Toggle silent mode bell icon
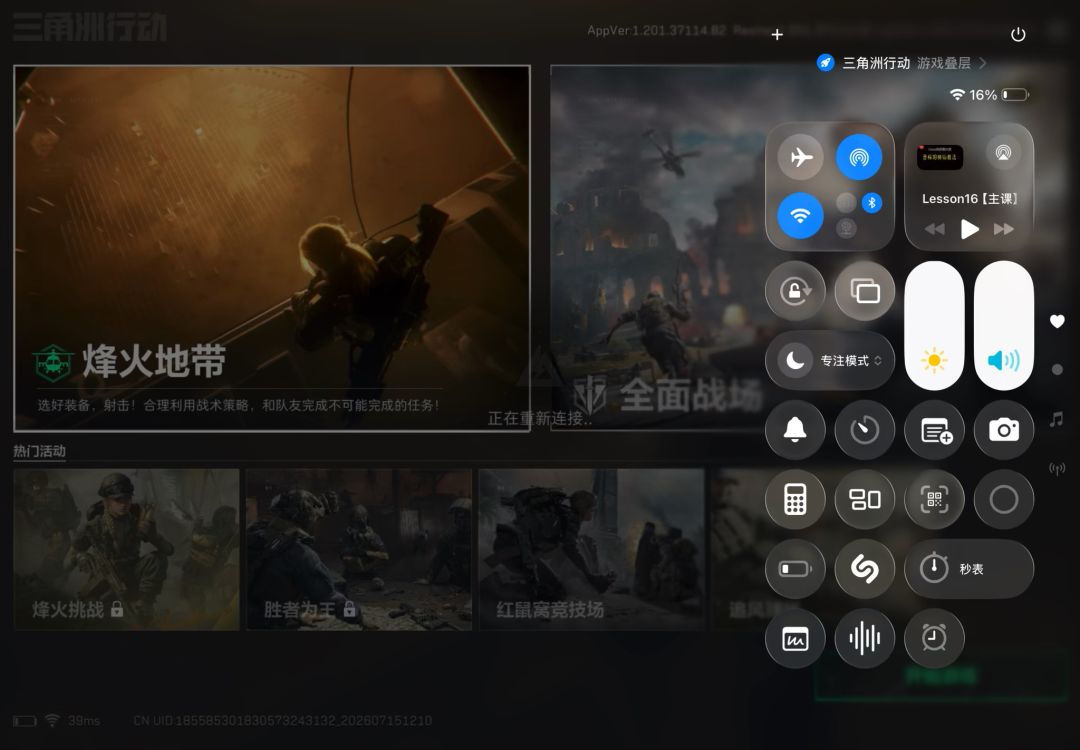 click(795, 430)
